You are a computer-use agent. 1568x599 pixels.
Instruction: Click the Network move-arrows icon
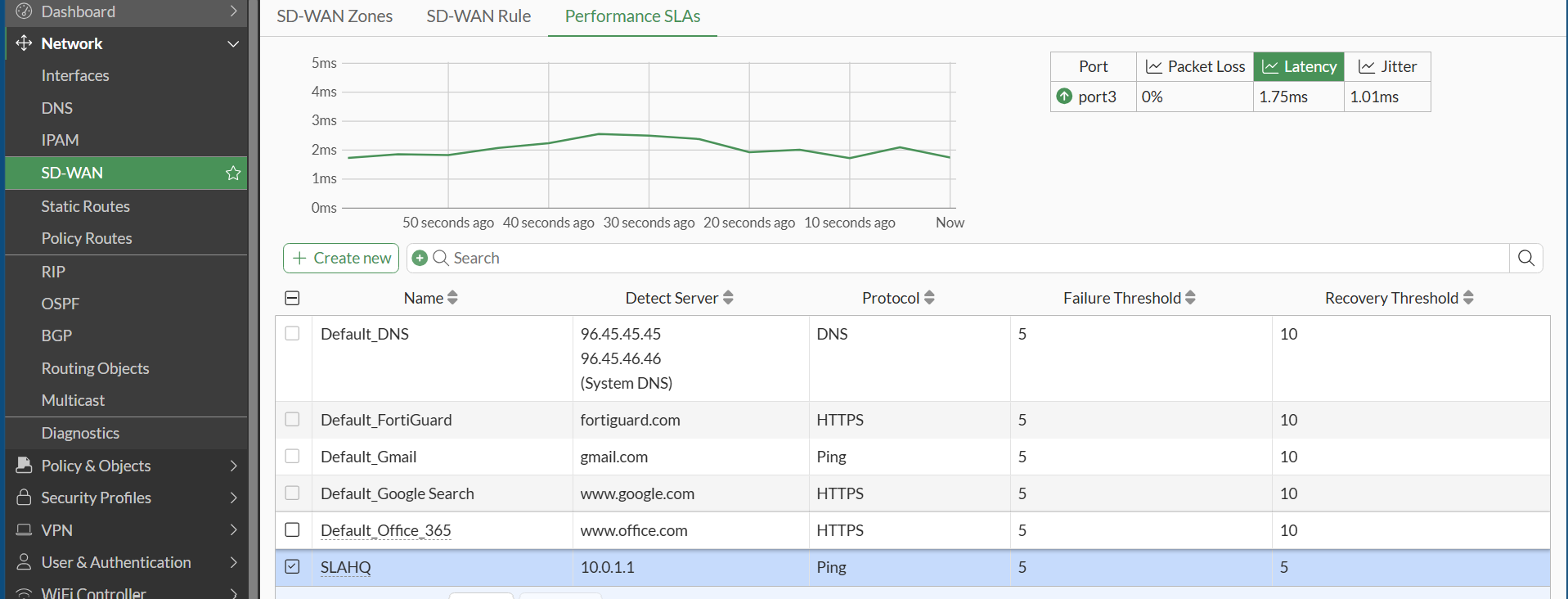pyautogui.click(x=24, y=43)
